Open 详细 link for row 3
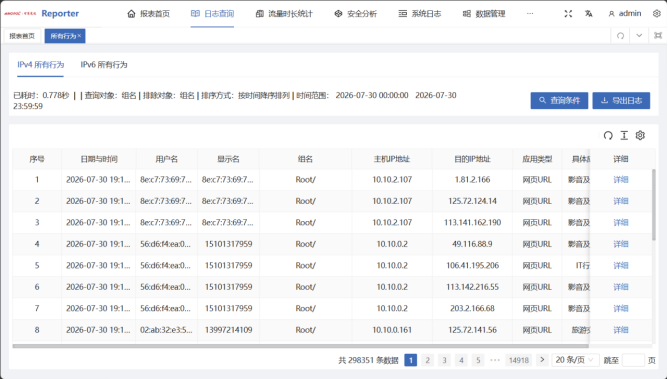The image size is (668, 379). coord(621,223)
